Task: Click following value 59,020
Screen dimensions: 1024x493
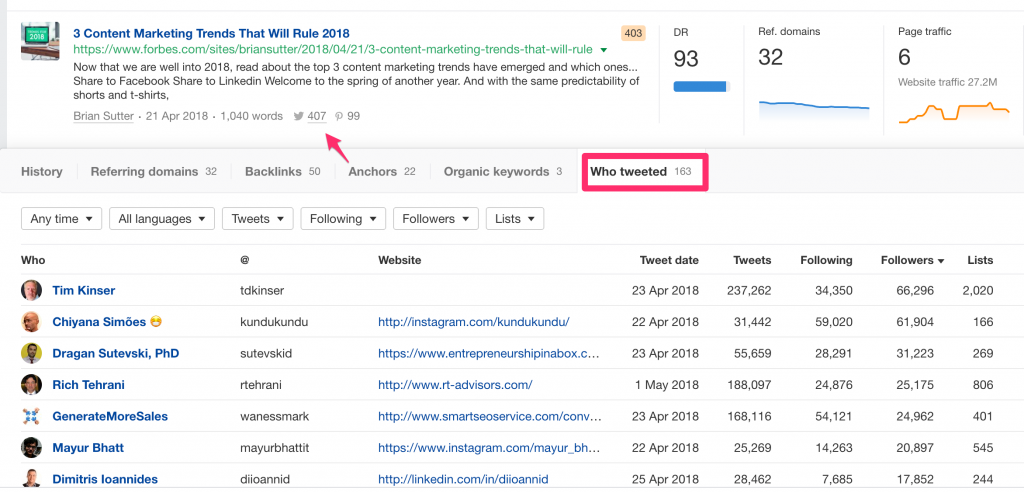Action: coord(833,322)
